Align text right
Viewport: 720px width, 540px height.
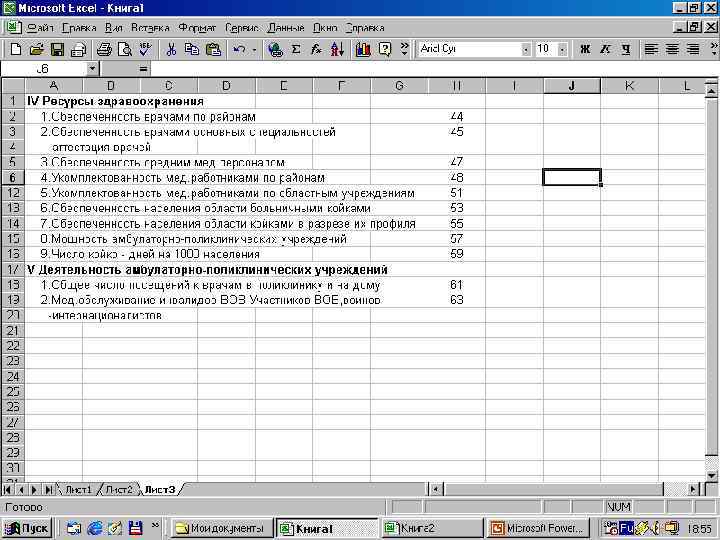693,49
